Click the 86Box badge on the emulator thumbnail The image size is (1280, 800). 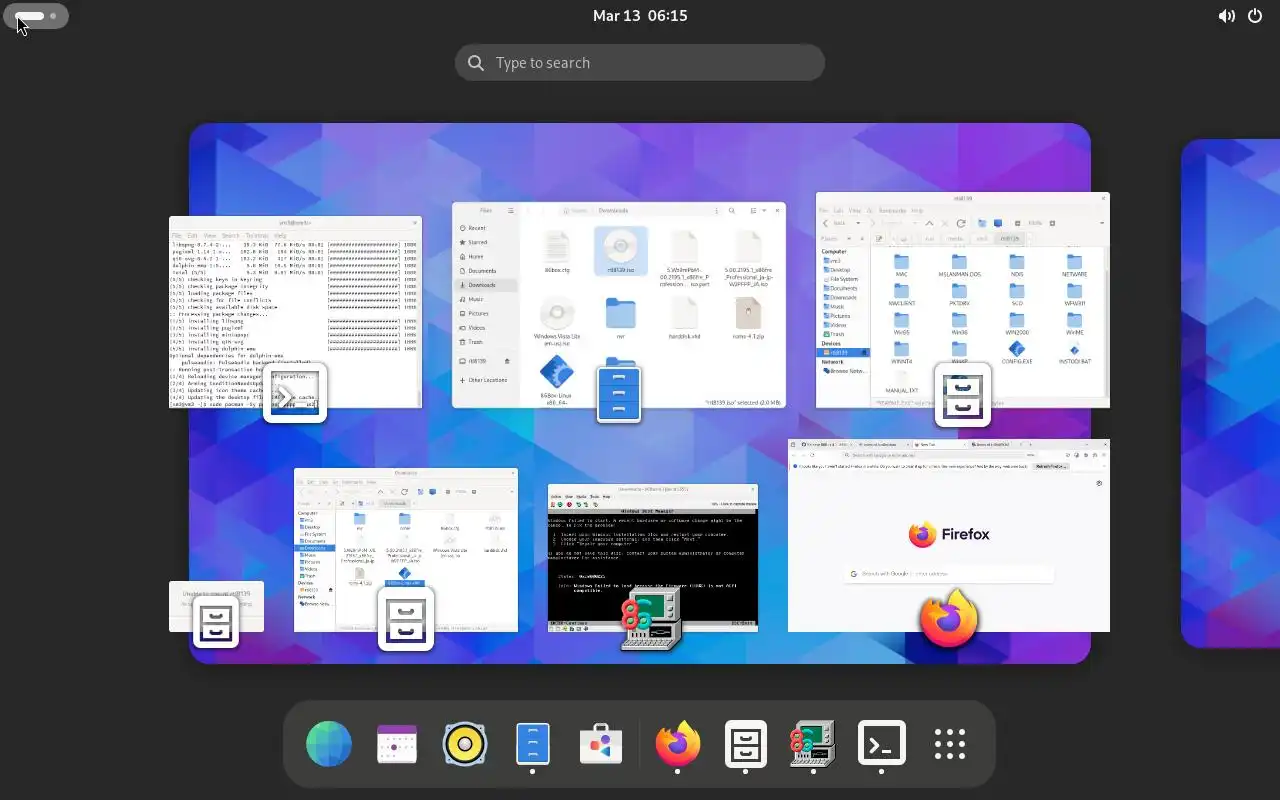pyautogui.click(x=651, y=619)
